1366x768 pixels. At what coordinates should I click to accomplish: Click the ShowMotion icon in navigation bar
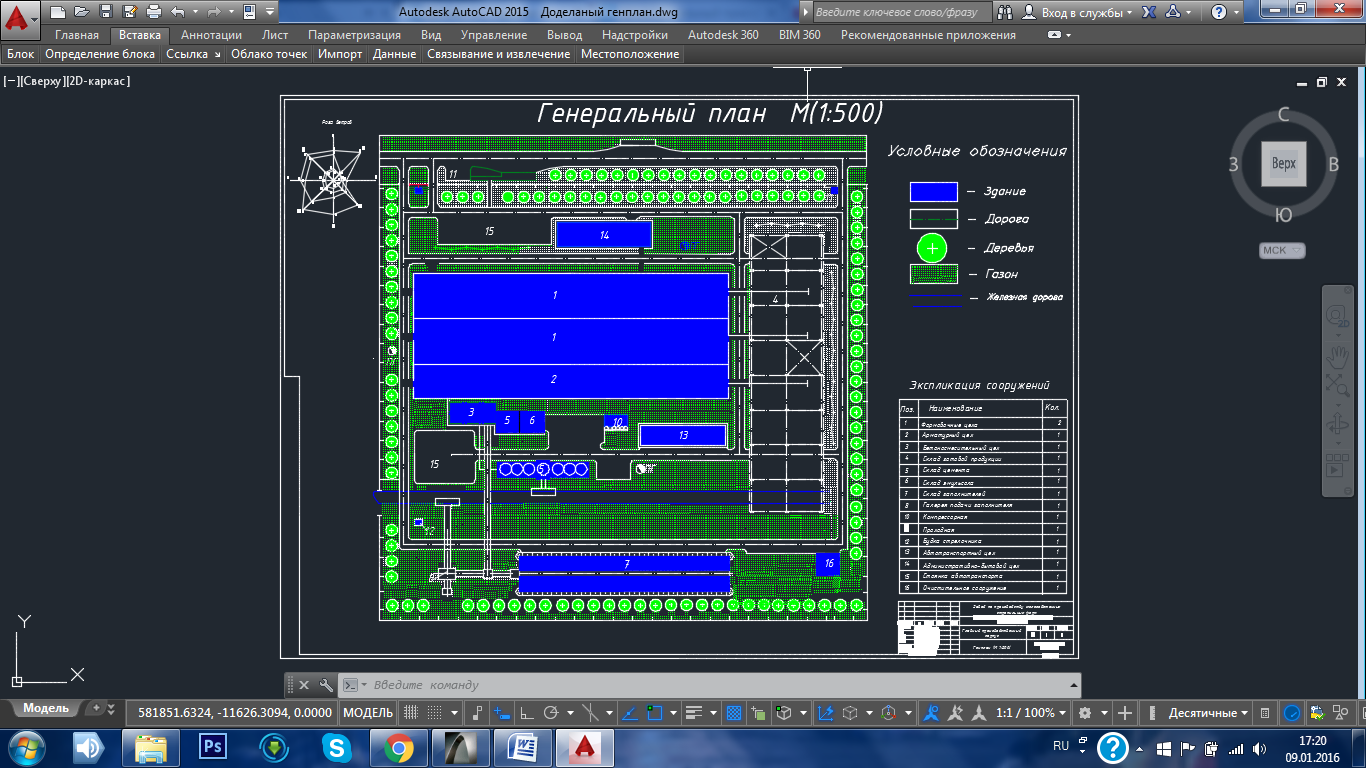[x=1337, y=467]
